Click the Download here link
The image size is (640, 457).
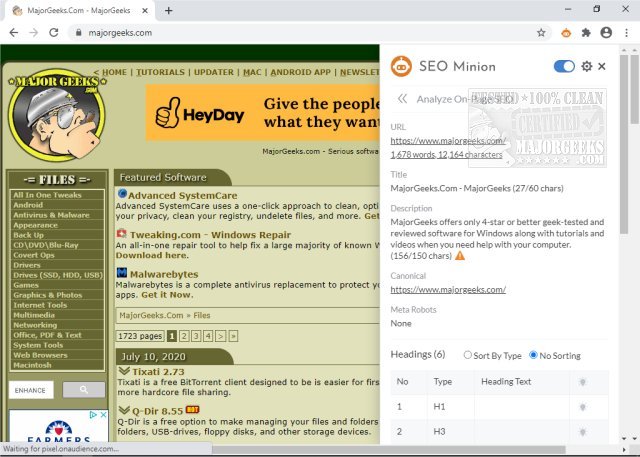pyautogui.click(x=152, y=255)
